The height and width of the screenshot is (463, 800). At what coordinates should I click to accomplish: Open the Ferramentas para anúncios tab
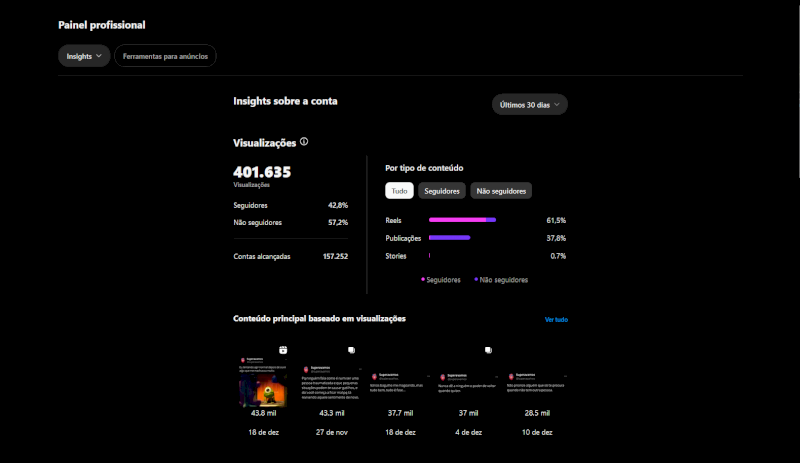(x=165, y=57)
